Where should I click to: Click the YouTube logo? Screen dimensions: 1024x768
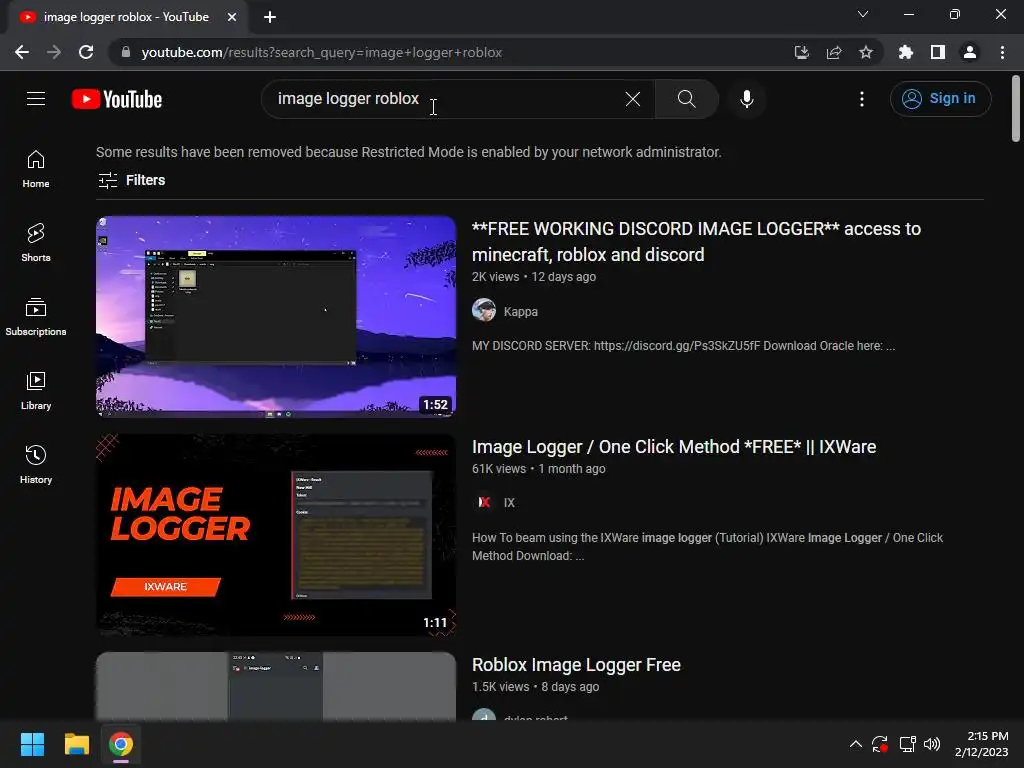click(117, 99)
